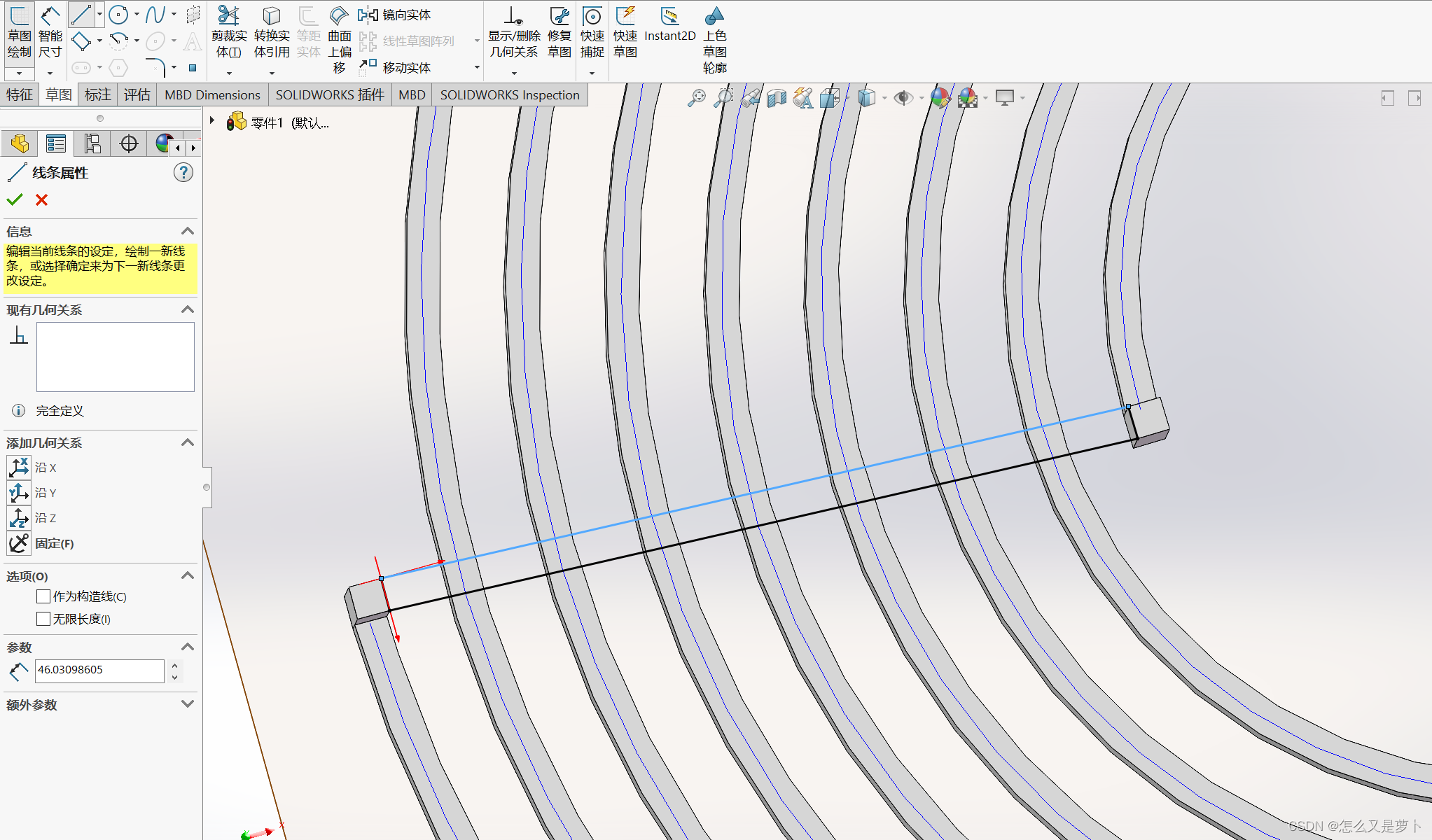Click Zoom to Fit magnifier icon
The height and width of the screenshot is (840, 1432).
pyautogui.click(x=696, y=98)
